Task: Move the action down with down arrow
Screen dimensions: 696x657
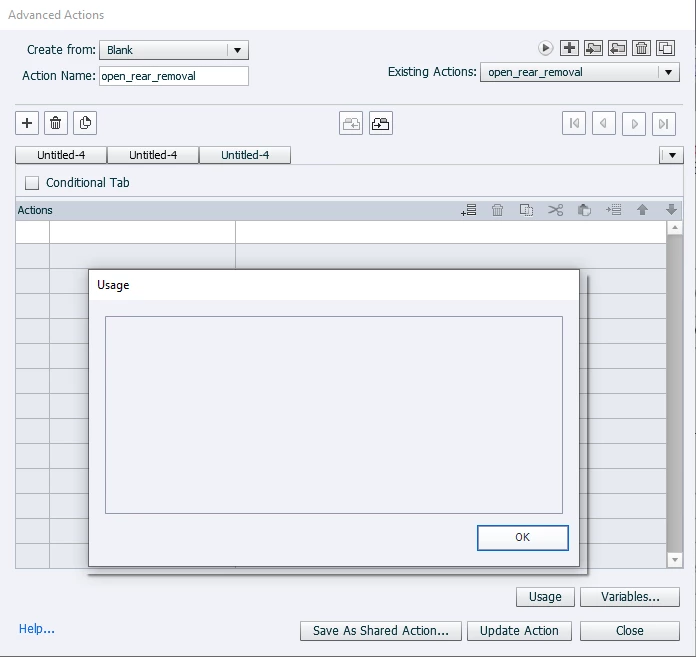Action: (671, 210)
